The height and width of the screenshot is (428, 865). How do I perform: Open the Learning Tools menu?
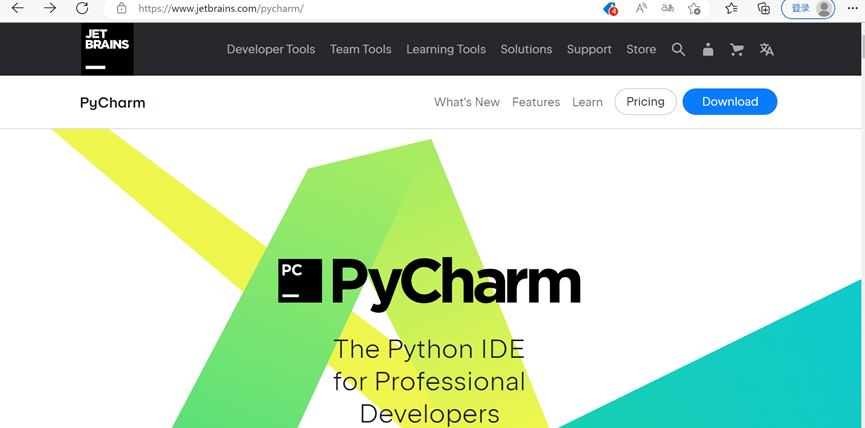pos(446,49)
